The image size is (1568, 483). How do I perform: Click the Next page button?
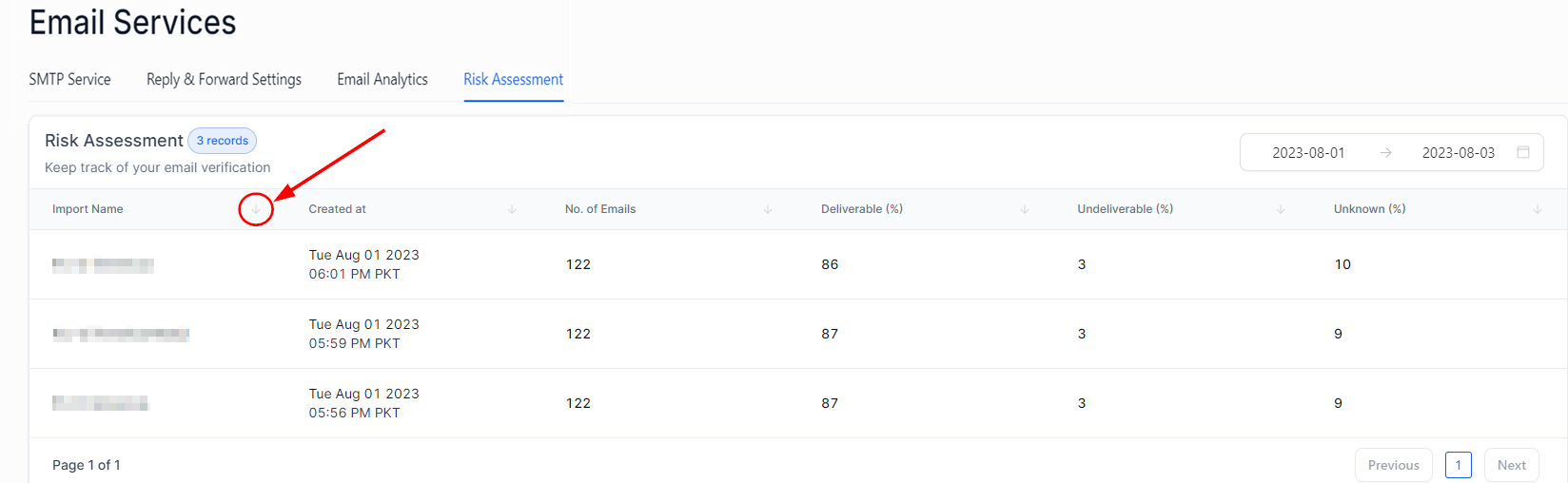(x=1511, y=465)
